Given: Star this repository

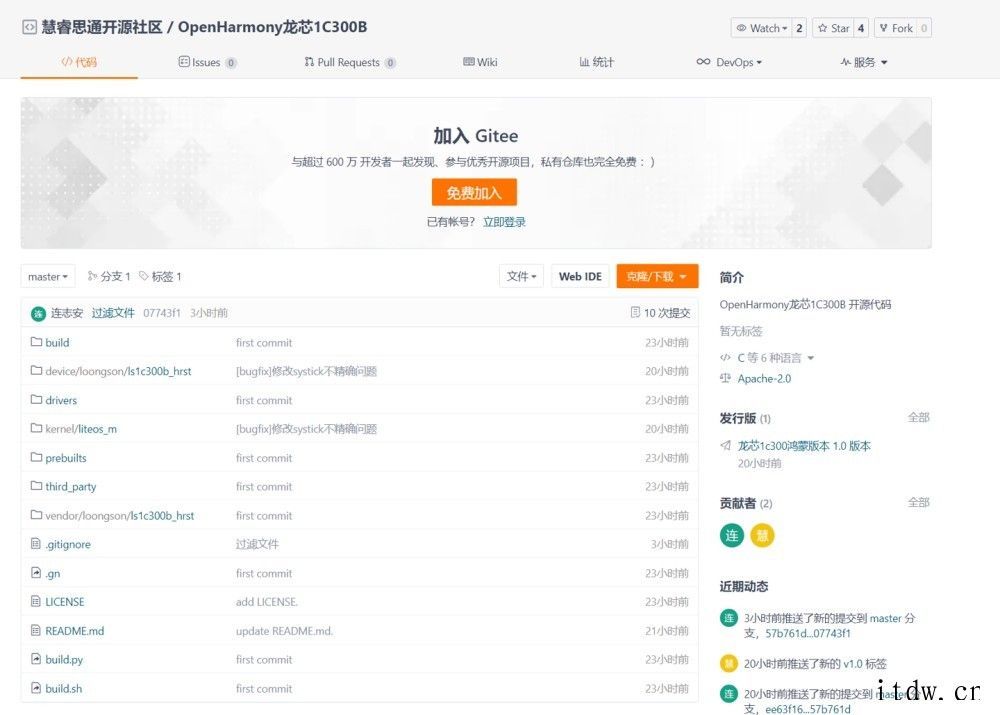Looking at the screenshot, I should [832, 28].
